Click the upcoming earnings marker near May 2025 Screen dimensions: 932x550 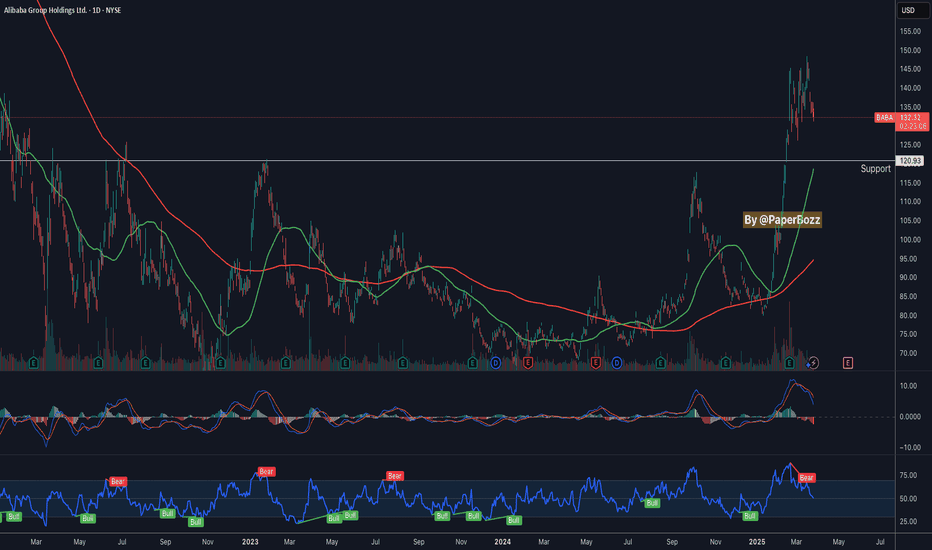tap(848, 363)
